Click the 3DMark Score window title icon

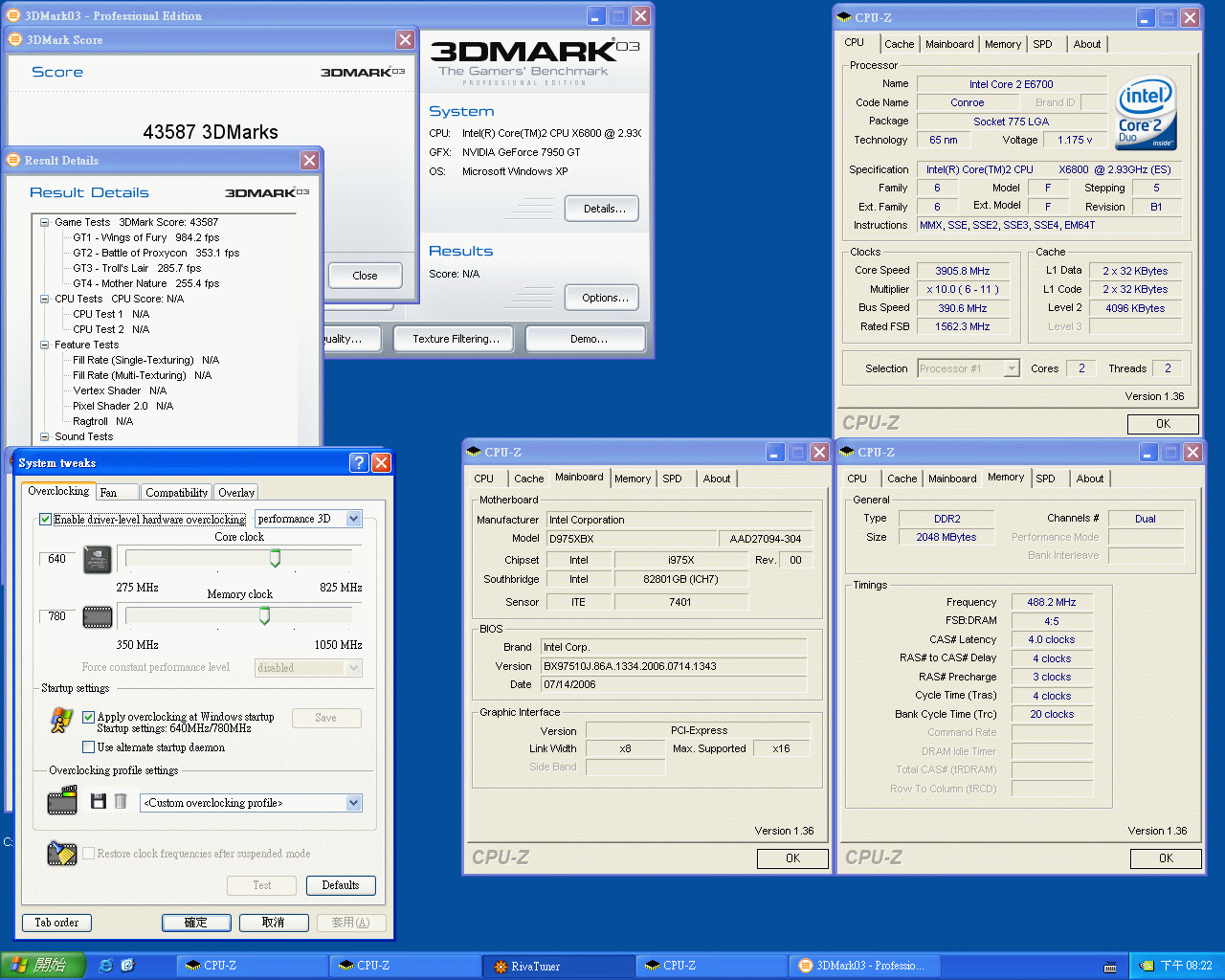(x=14, y=39)
